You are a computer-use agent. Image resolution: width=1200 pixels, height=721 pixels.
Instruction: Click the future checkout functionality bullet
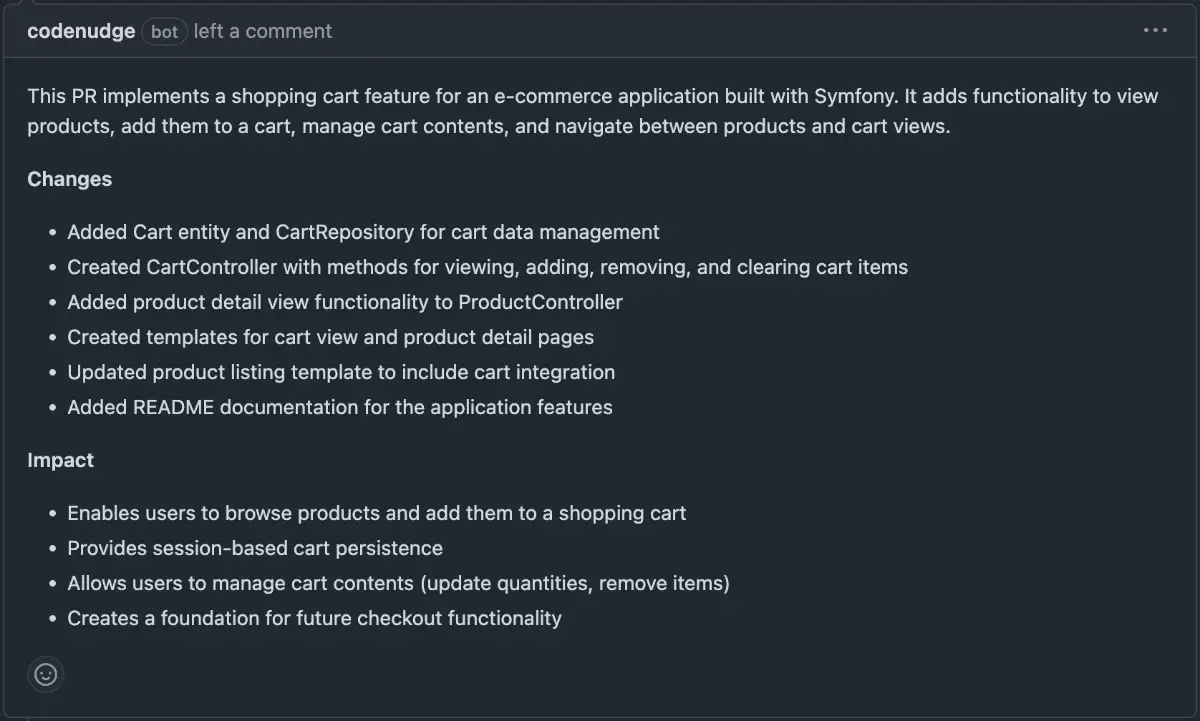314,618
